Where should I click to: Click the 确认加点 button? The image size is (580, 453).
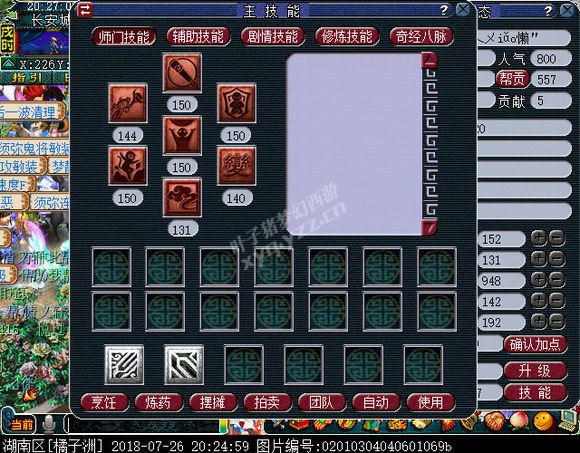tap(535, 345)
